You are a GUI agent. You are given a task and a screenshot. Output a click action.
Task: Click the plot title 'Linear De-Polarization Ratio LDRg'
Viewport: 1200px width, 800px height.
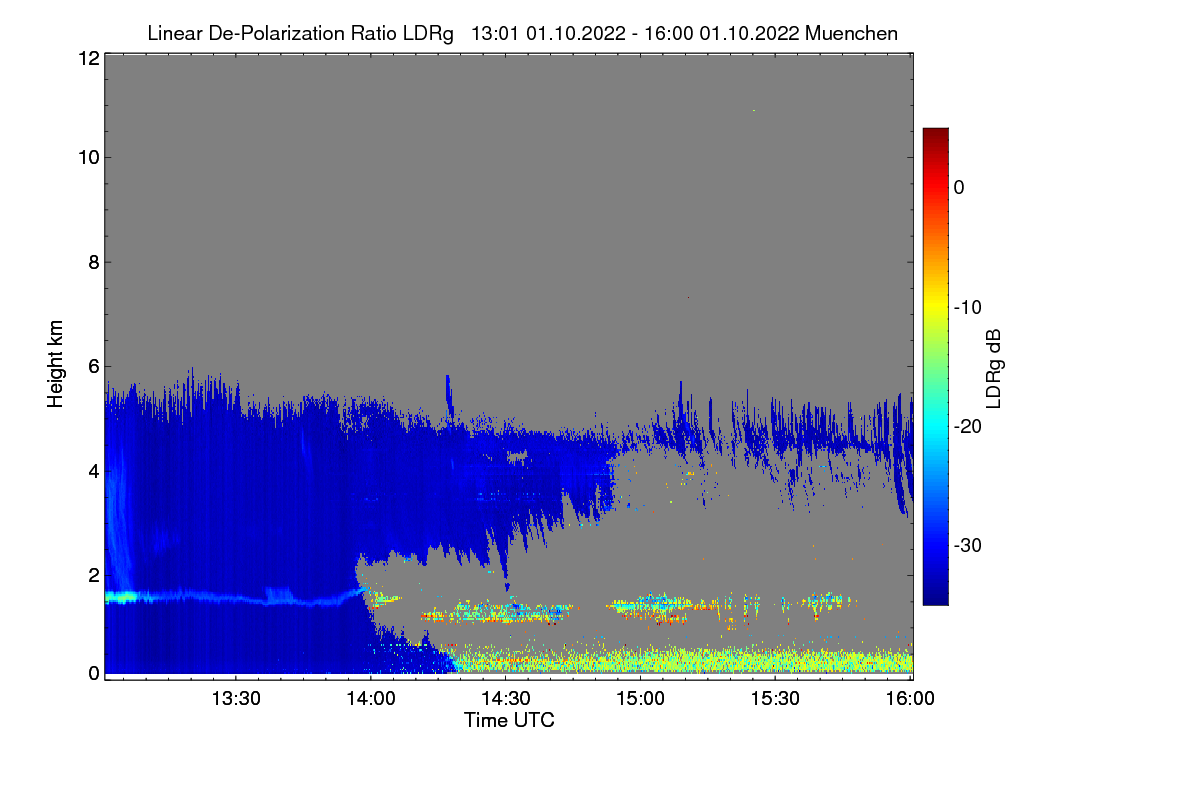click(300, 33)
